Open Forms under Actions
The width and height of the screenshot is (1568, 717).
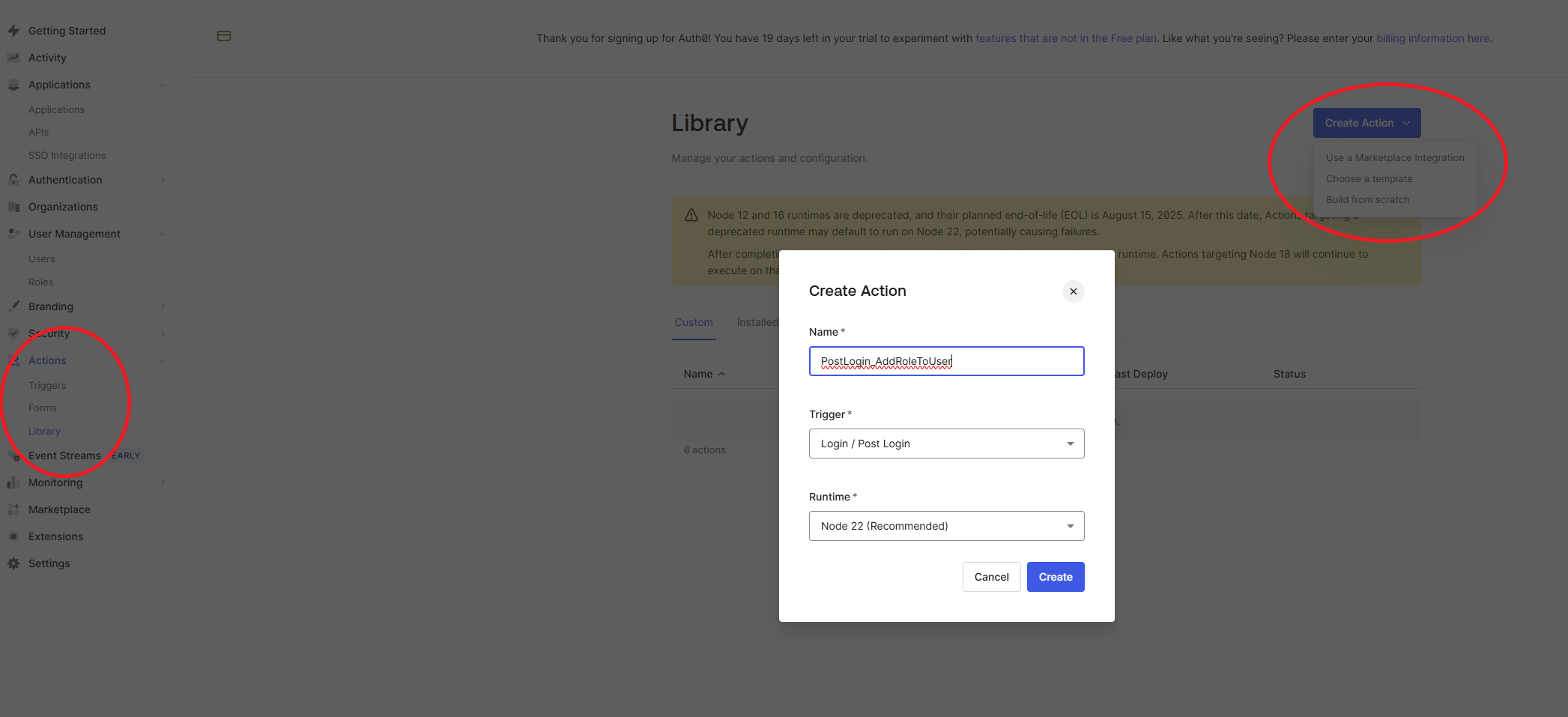43,408
